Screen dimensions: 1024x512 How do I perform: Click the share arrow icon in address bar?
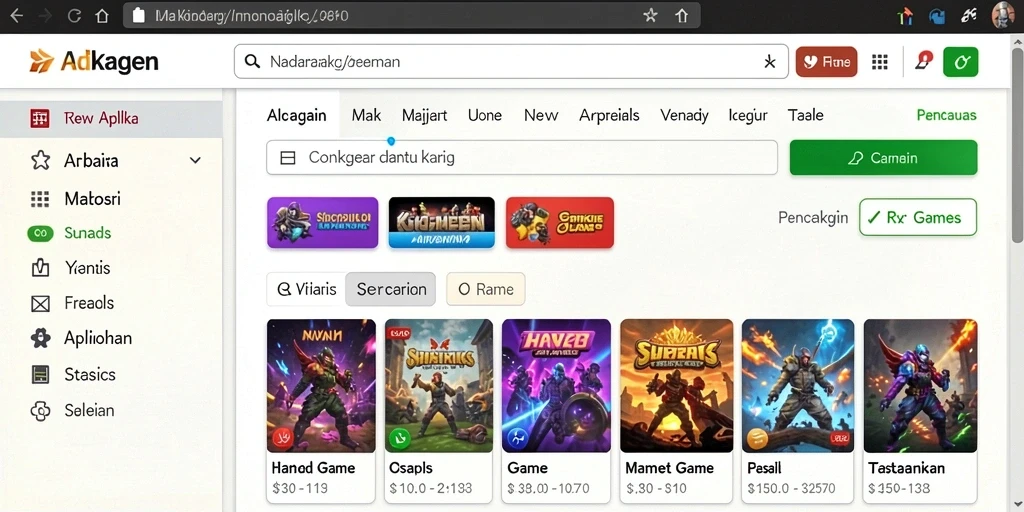pyautogui.click(x=681, y=16)
